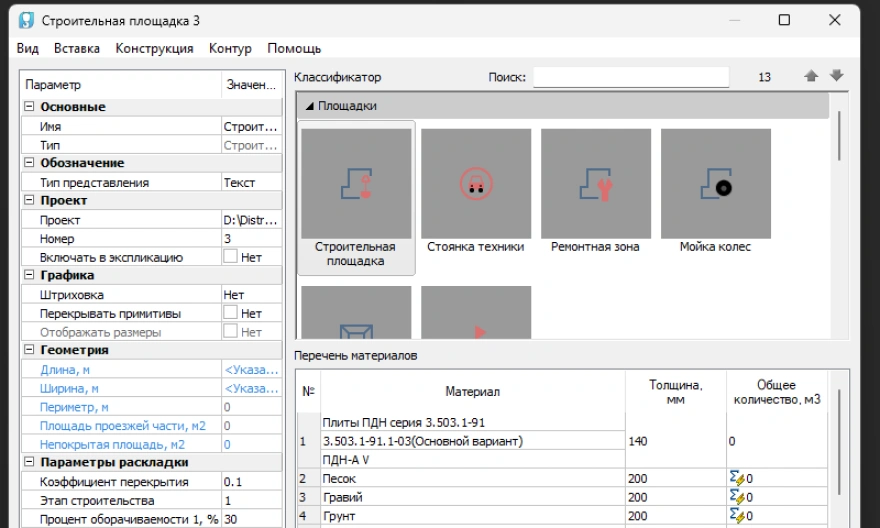The height and width of the screenshot is (528, 880).
Task: Click the Ширина, м parameter link
Action: click(x=69, y=388)
